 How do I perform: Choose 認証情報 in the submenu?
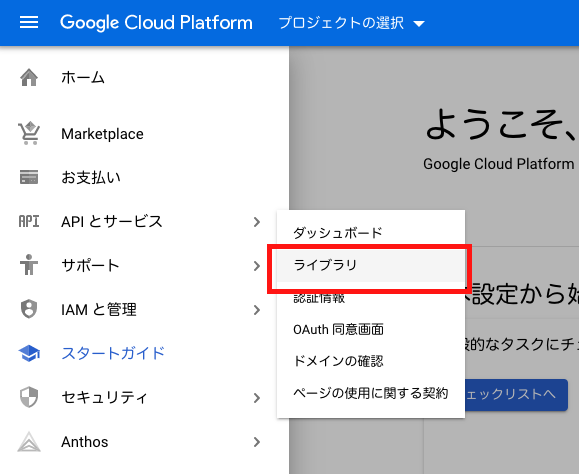(x=319, y=298)
